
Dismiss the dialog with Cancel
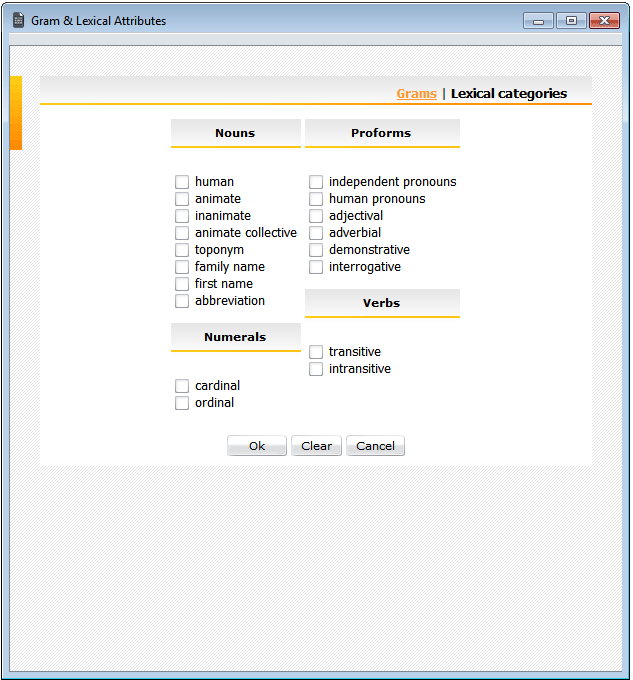tap(375, 446)
